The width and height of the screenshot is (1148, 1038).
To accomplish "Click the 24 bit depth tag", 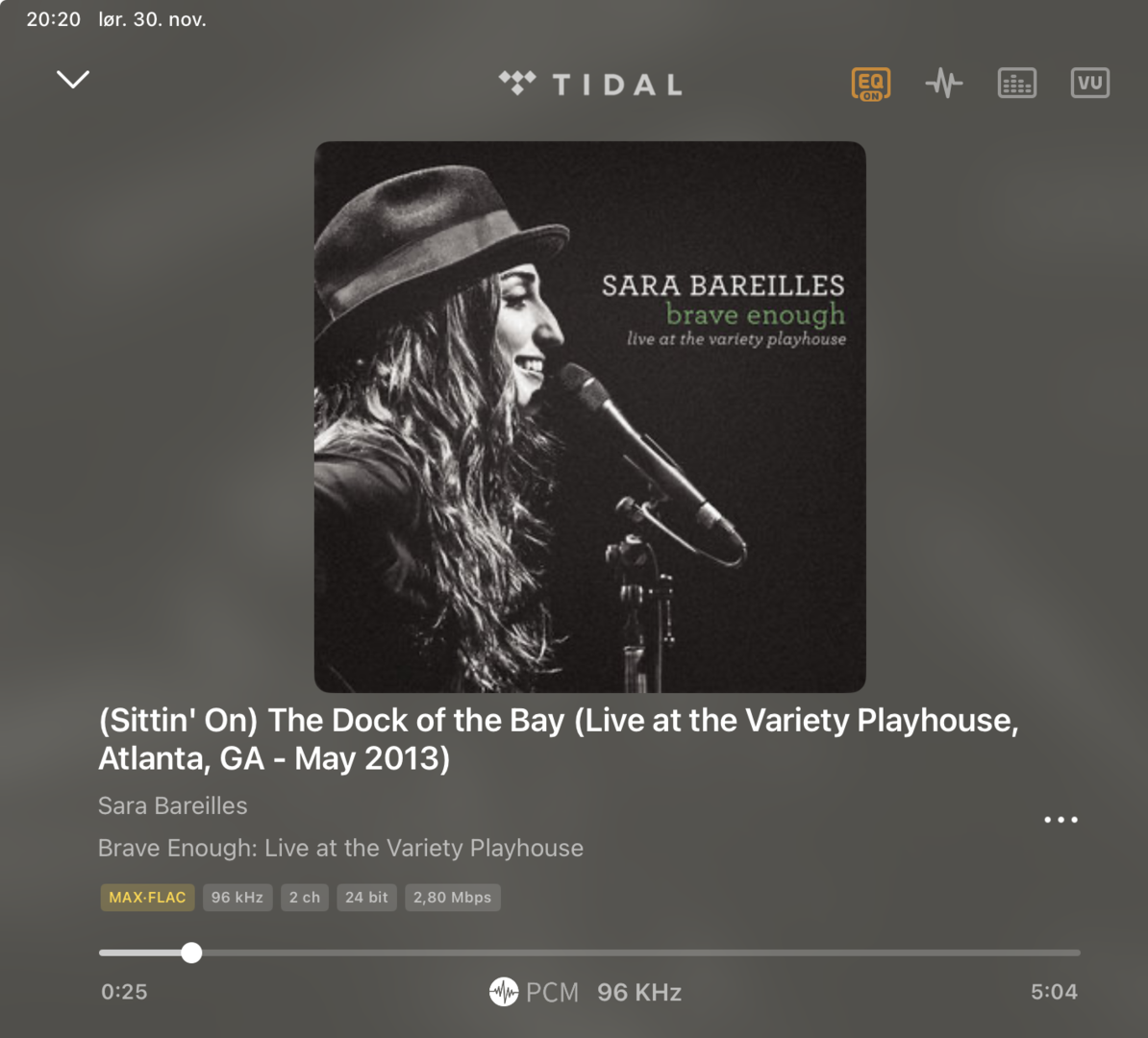I will pos(367,898).
